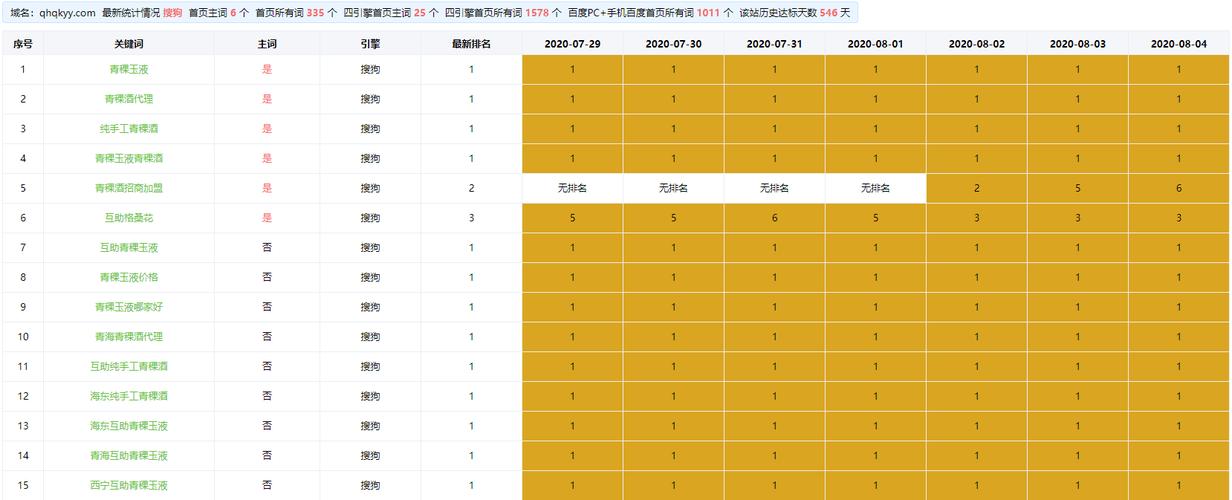Click the 主词 column header
The height and width of the screenshot is (500, 1232).
click(x=267, y=44)
